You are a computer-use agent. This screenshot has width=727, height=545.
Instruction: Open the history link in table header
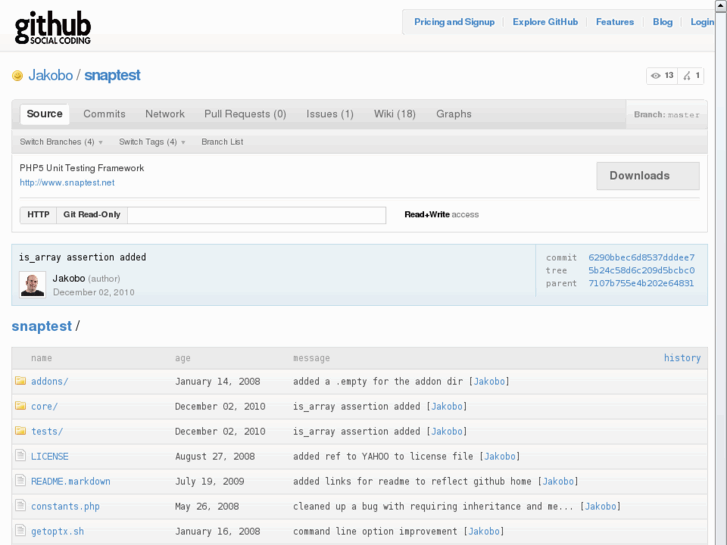pos(682,358)
